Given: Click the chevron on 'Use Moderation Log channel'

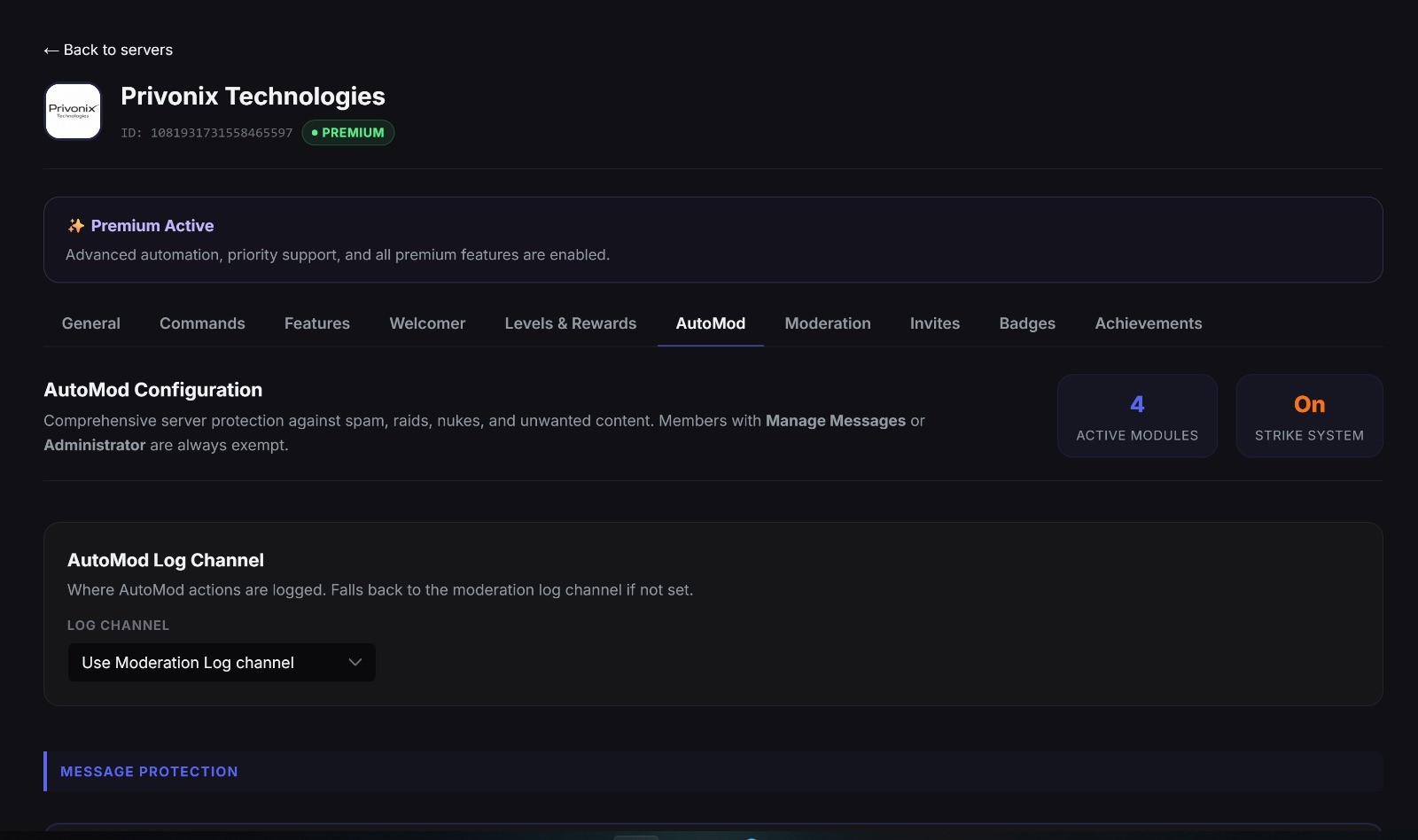Looking at the screenshot, I should (x=354, y=662).
